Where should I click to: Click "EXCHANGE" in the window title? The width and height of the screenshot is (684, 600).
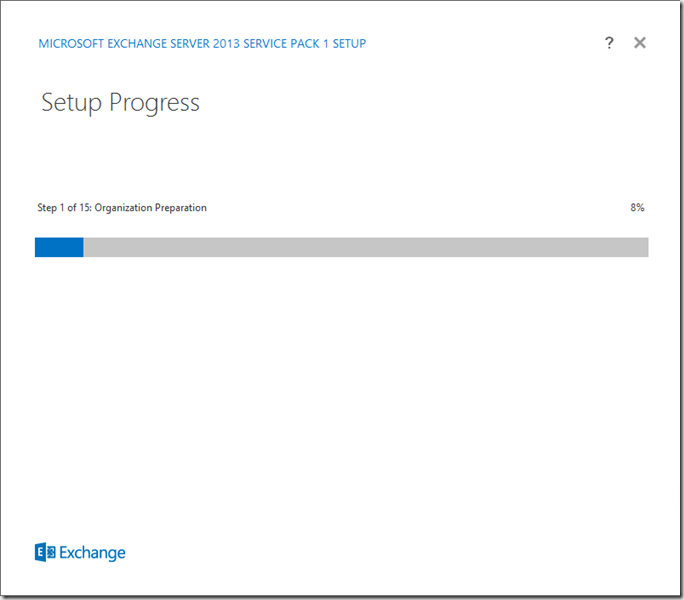[140, 44]
